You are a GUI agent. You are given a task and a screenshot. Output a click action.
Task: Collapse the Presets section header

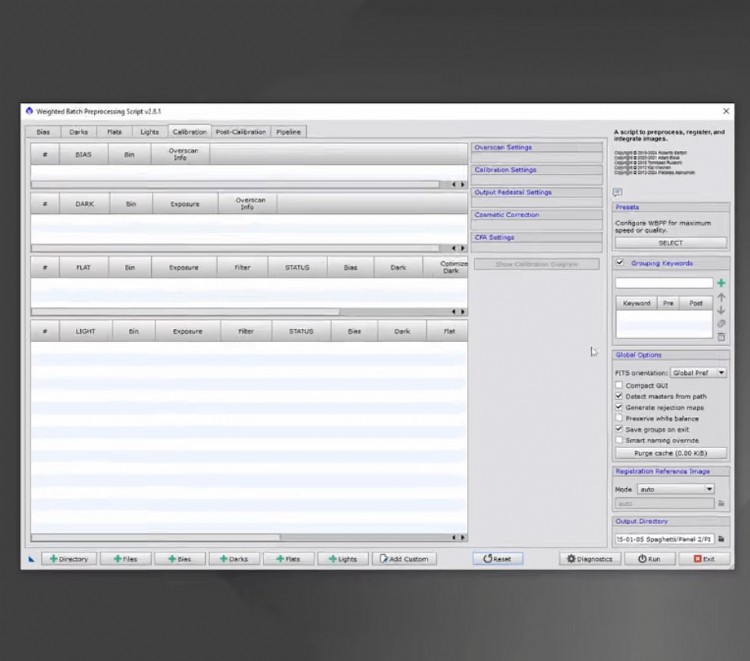[671, 207]
